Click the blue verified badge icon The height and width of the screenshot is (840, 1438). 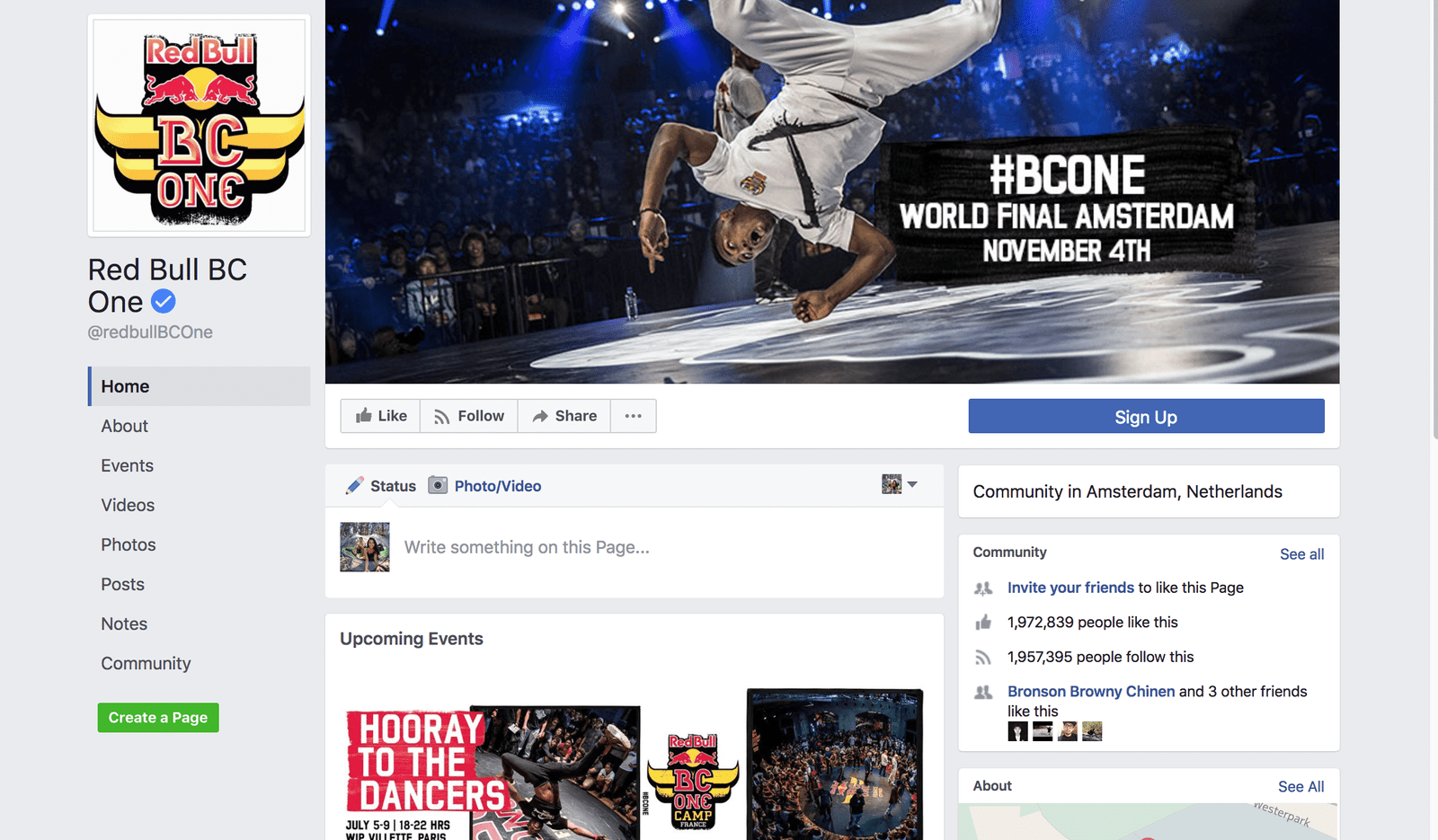164,302
